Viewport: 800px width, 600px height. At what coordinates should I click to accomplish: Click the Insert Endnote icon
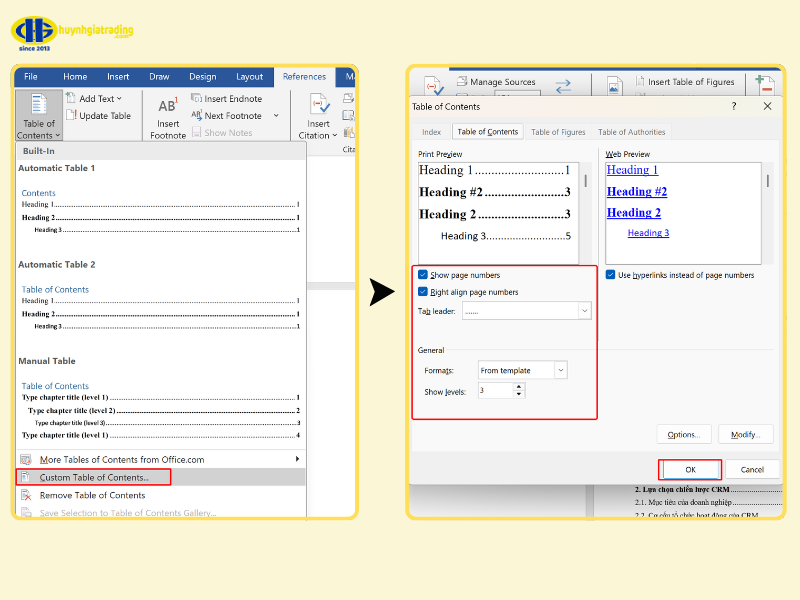pos(197,98)
